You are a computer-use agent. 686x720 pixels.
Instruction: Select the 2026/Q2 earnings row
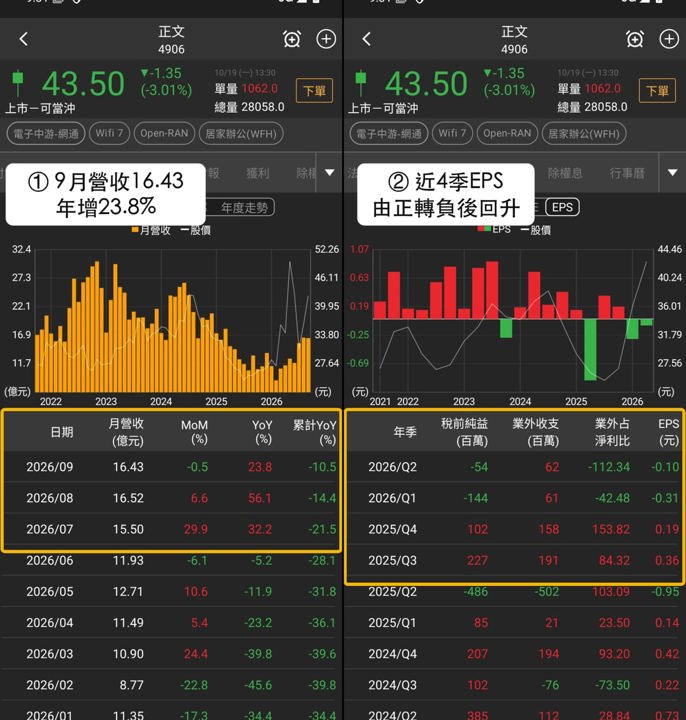[515, 467]
